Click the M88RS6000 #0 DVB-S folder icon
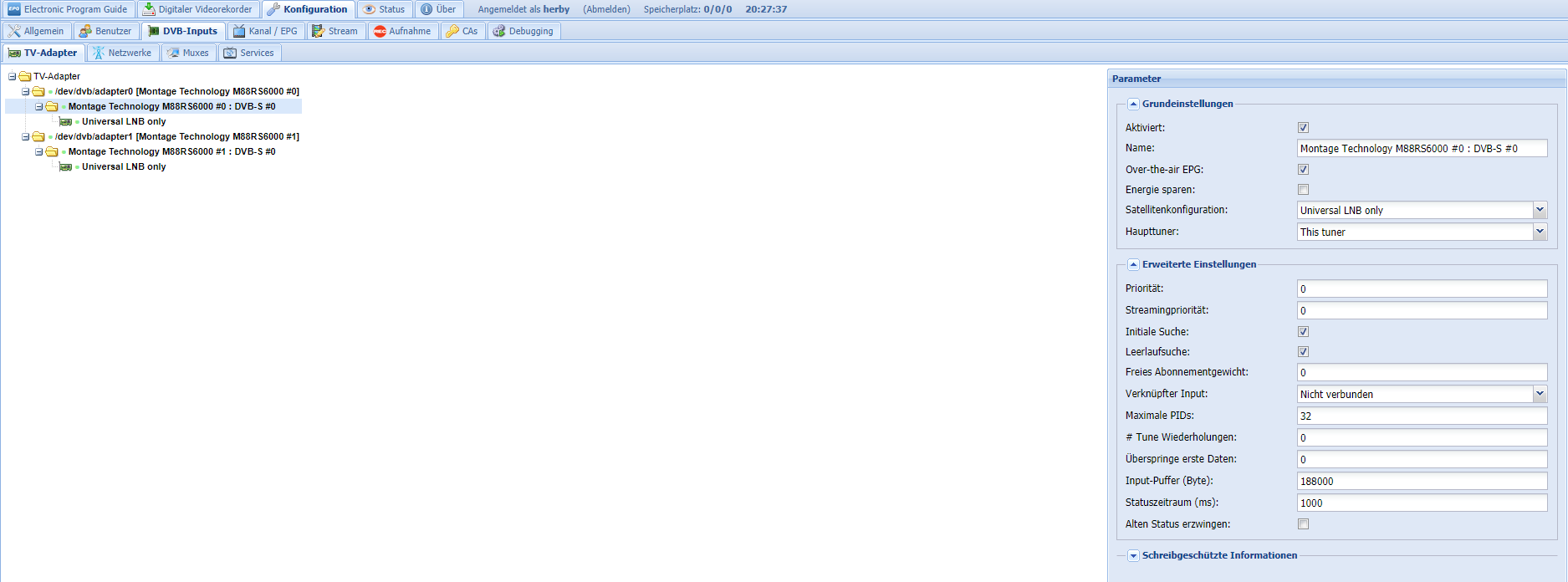Viewport: 1568px width, 582px height. point(52,106)
